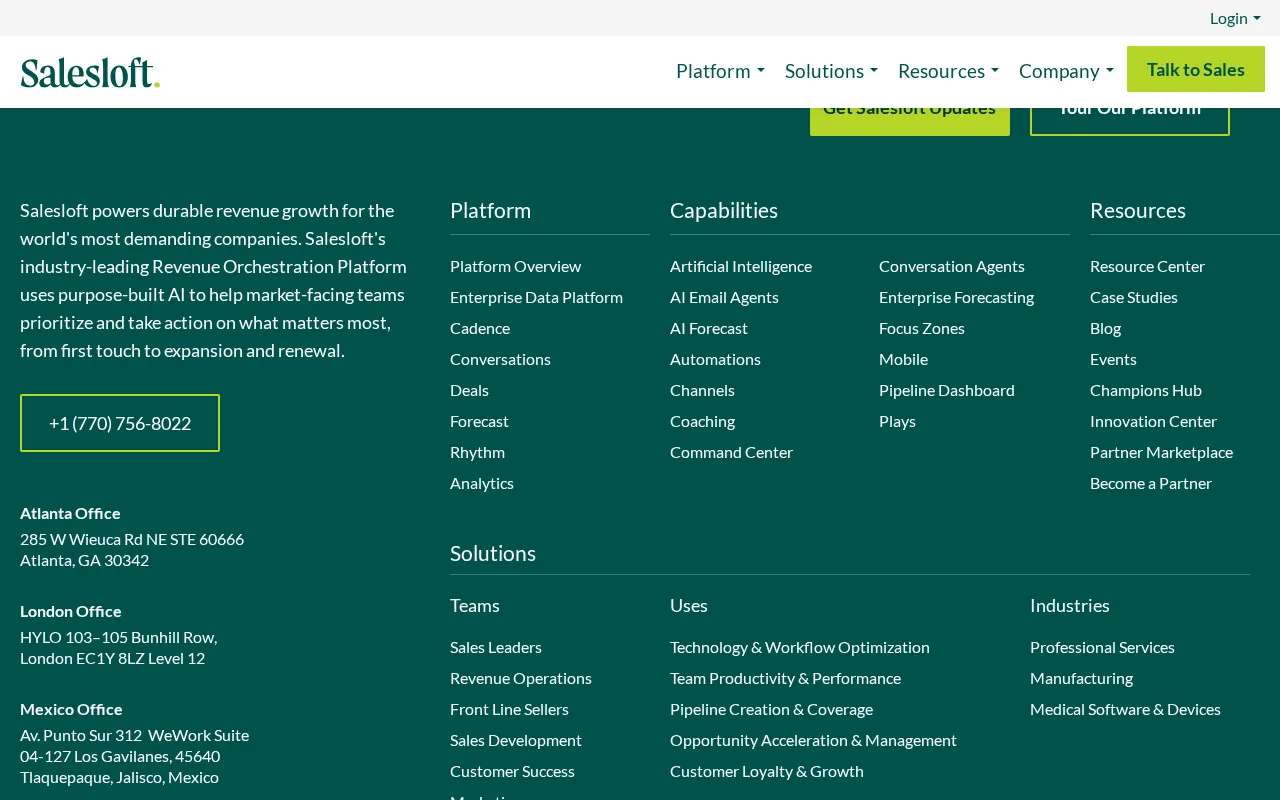Click the Talk to Sales button

[1196, 69]
